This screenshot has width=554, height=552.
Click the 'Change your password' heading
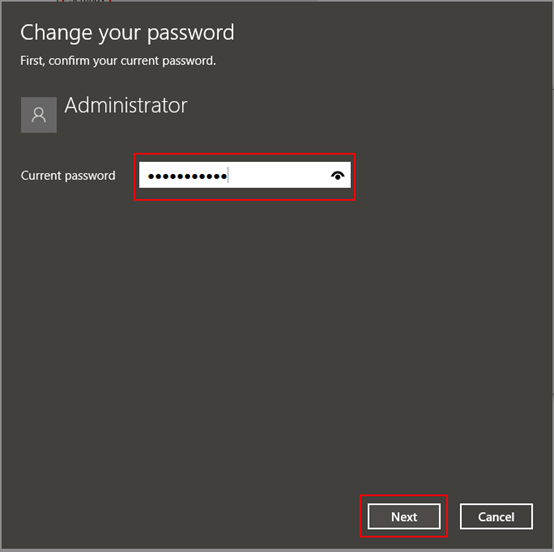127,33
